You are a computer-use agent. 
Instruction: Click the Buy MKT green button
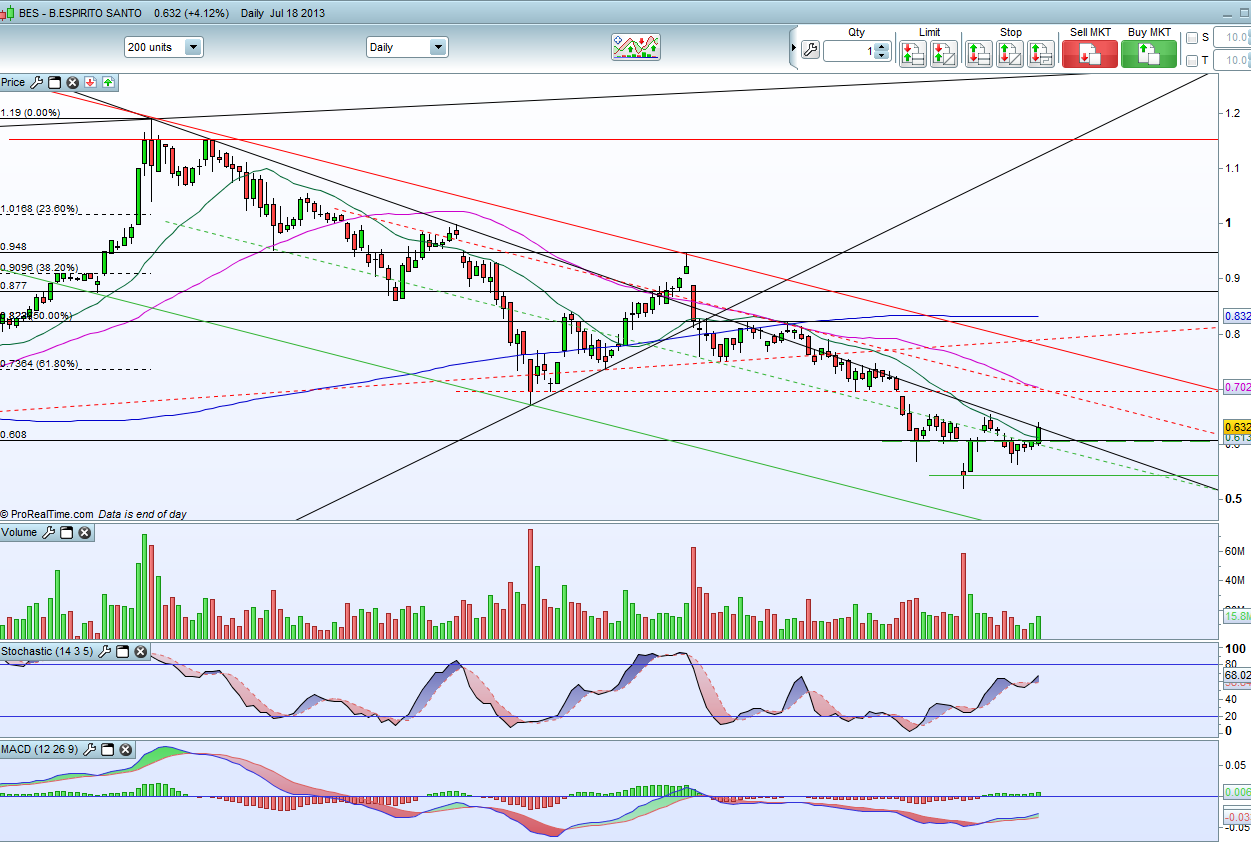pos(1149,54)
